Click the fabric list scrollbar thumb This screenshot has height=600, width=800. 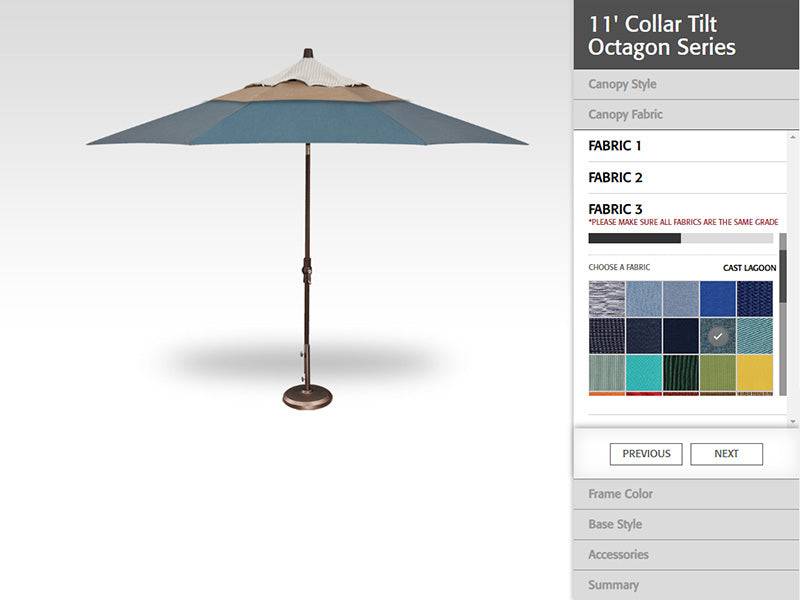(783, 276)
